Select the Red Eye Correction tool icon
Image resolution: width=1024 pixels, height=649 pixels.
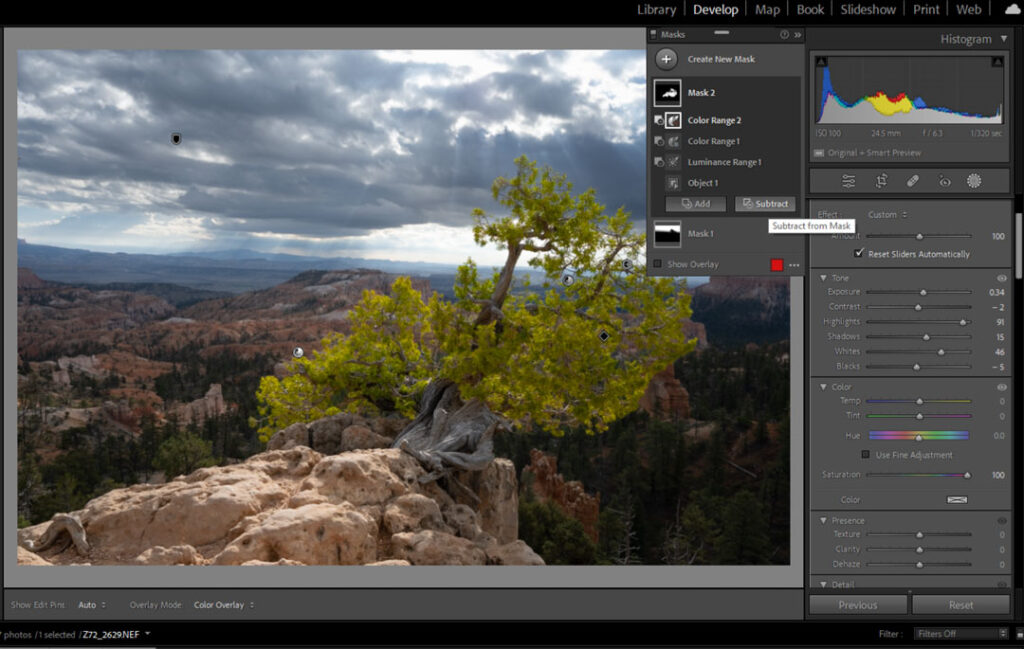click(944, 182)
